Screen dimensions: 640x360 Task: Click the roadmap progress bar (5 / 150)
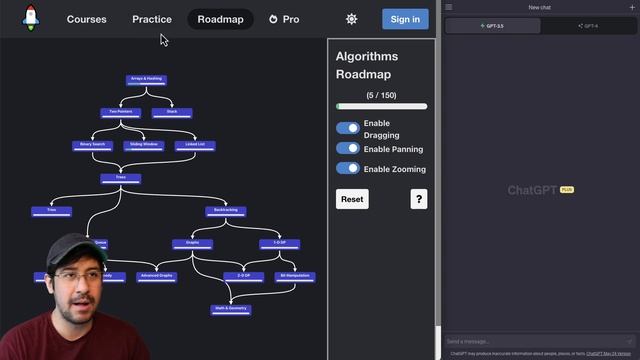pyautogui.click(x=382, y=106)
